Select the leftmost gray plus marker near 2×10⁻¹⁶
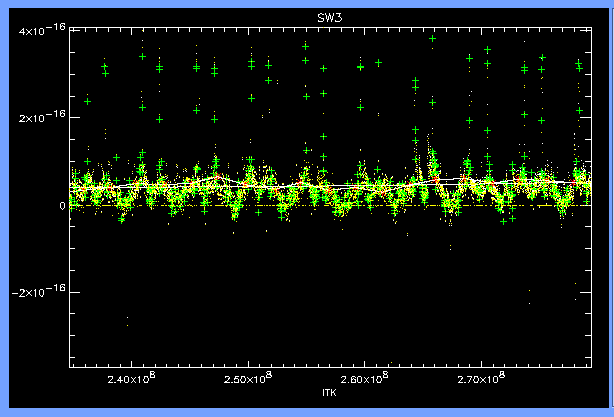This screenshot has width=614, height=417. (88, 101)
